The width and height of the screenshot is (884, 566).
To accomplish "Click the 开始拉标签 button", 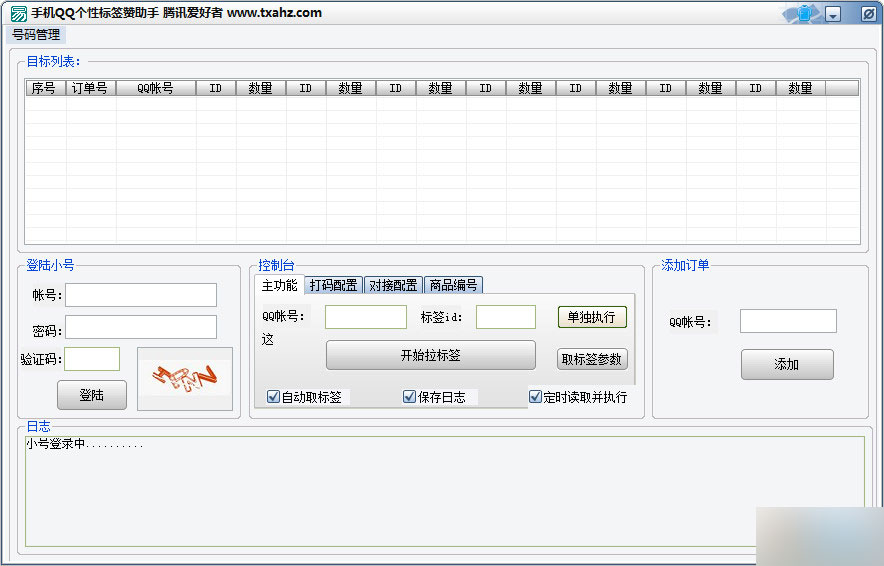I will click(430, 355).
